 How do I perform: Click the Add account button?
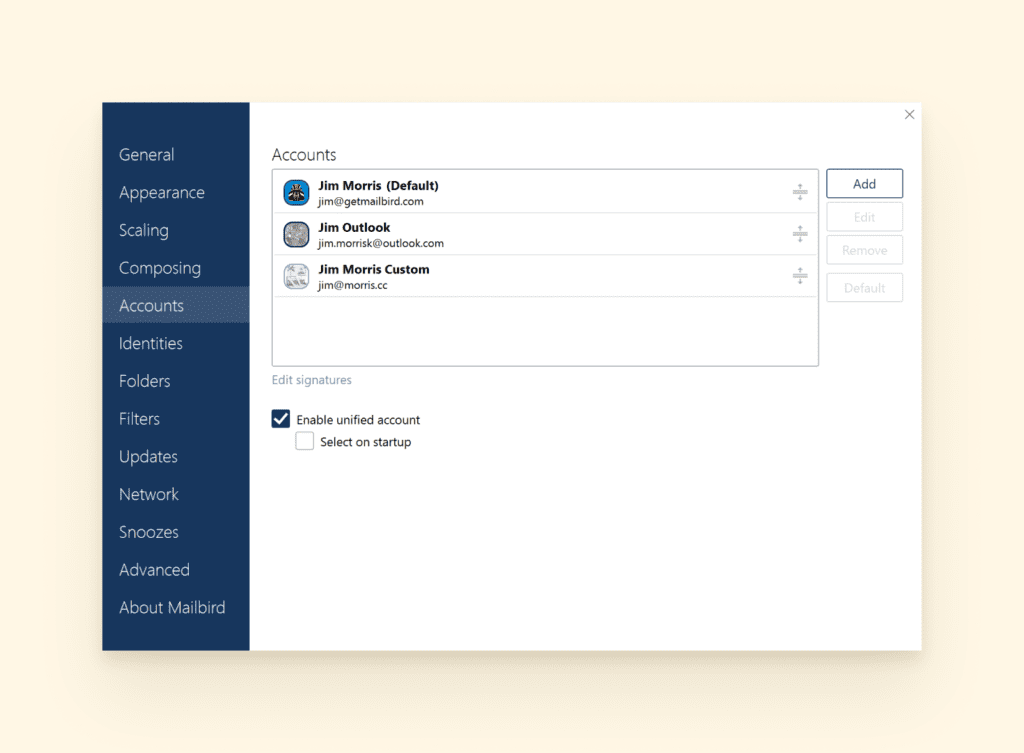click(x=865, y=184)
